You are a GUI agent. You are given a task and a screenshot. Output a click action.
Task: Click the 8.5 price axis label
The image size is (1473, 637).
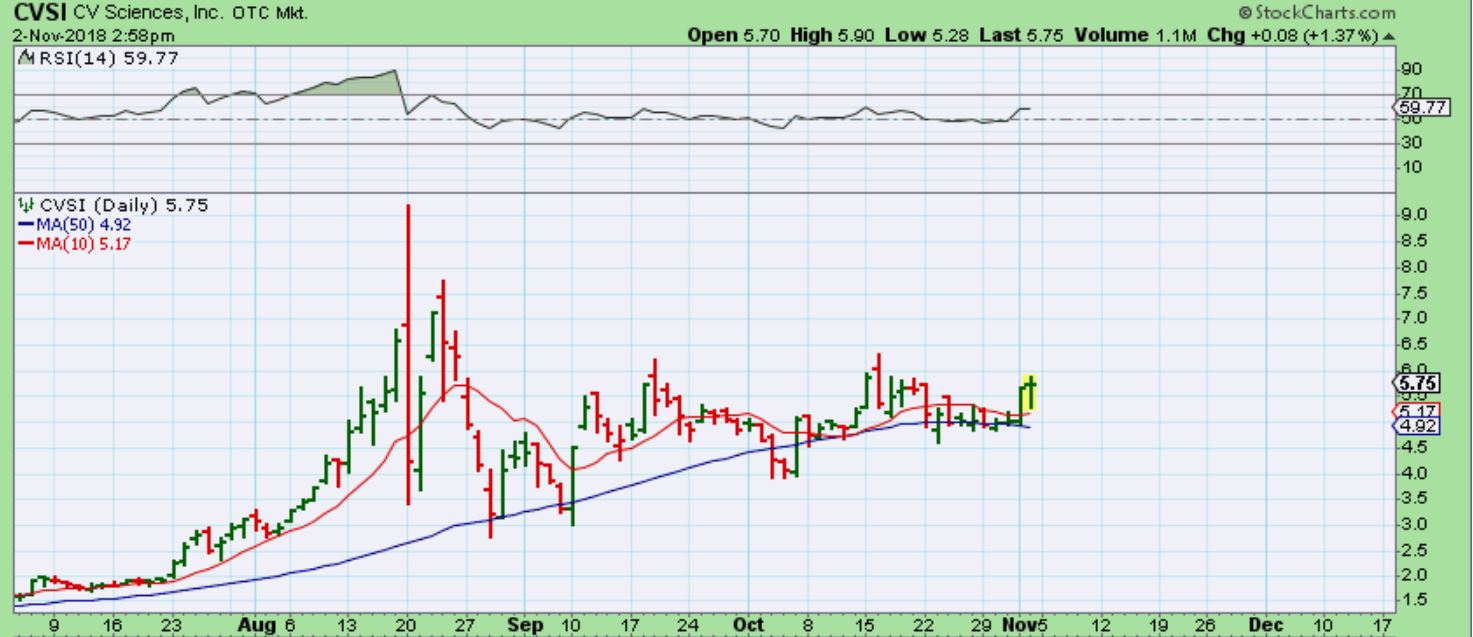(x=1413, y=241)
